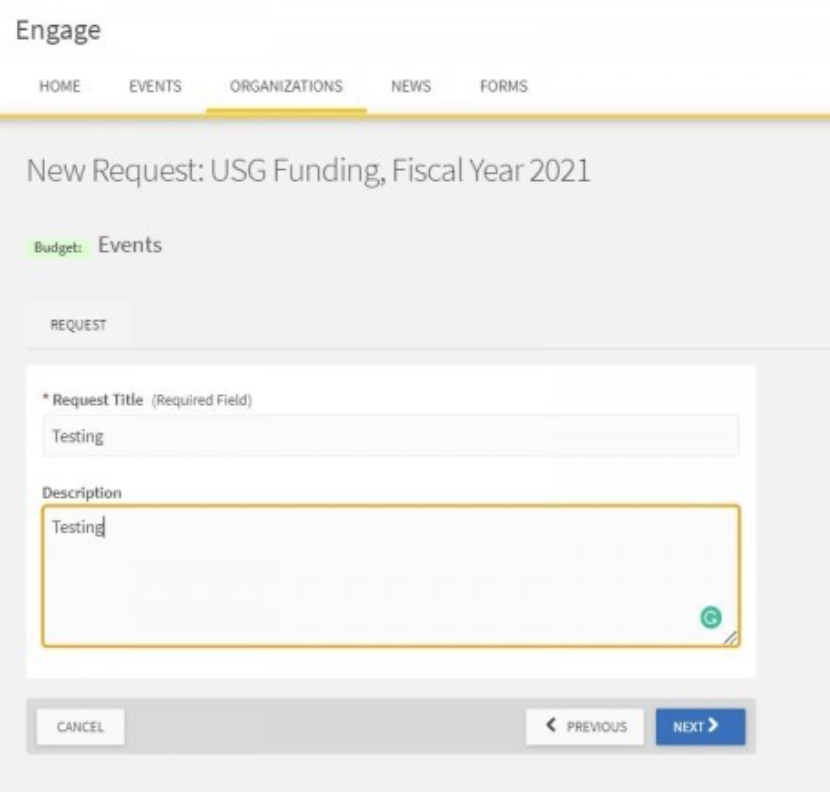Screen dimensions: 830x792
Task: Open the NEWS navigation tab
Action: click(x=411, y=86)
